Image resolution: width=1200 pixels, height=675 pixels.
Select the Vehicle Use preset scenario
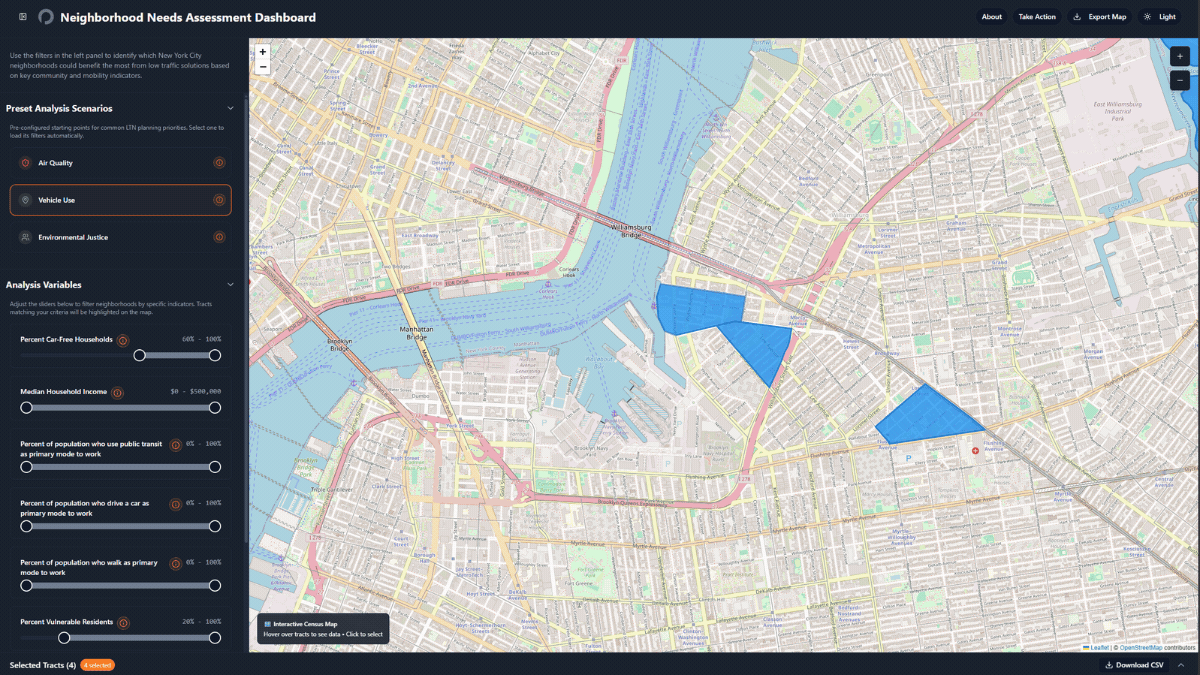(x=120, y=200)
